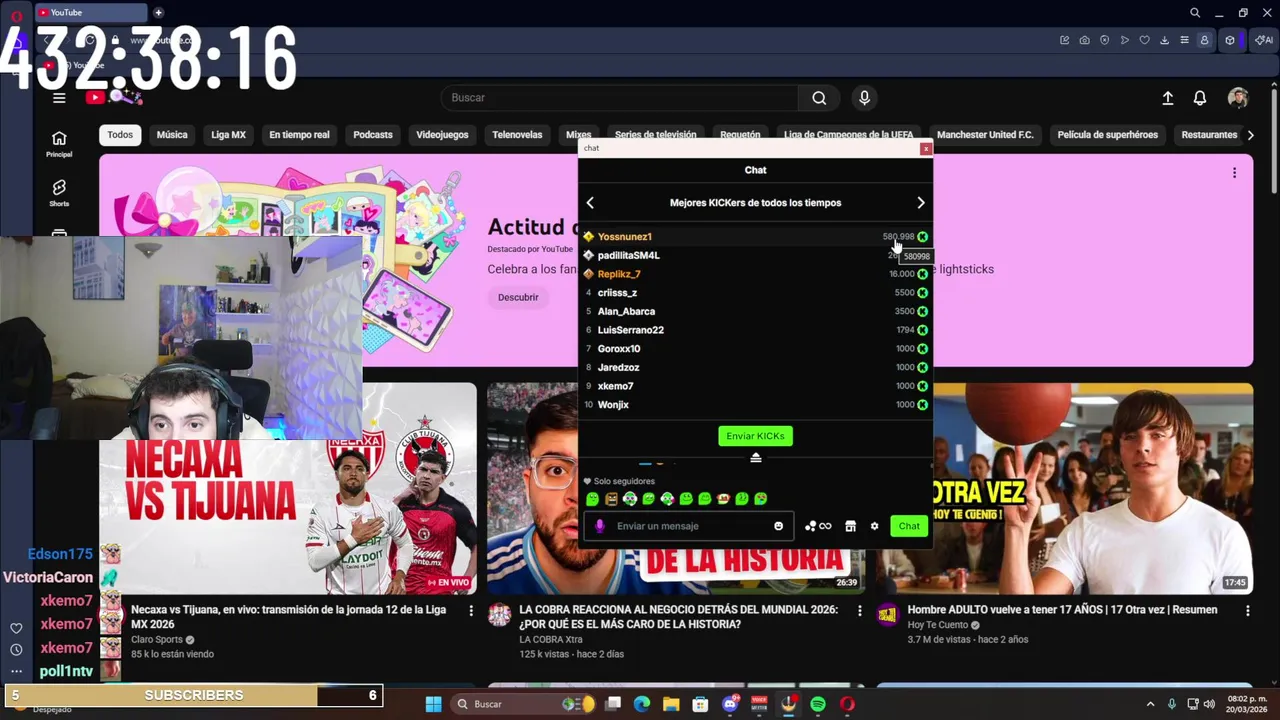Viewport: 1280px width, 720px height.
Task: Click the YouTube Buscar search field
Action: coord(620,98)
